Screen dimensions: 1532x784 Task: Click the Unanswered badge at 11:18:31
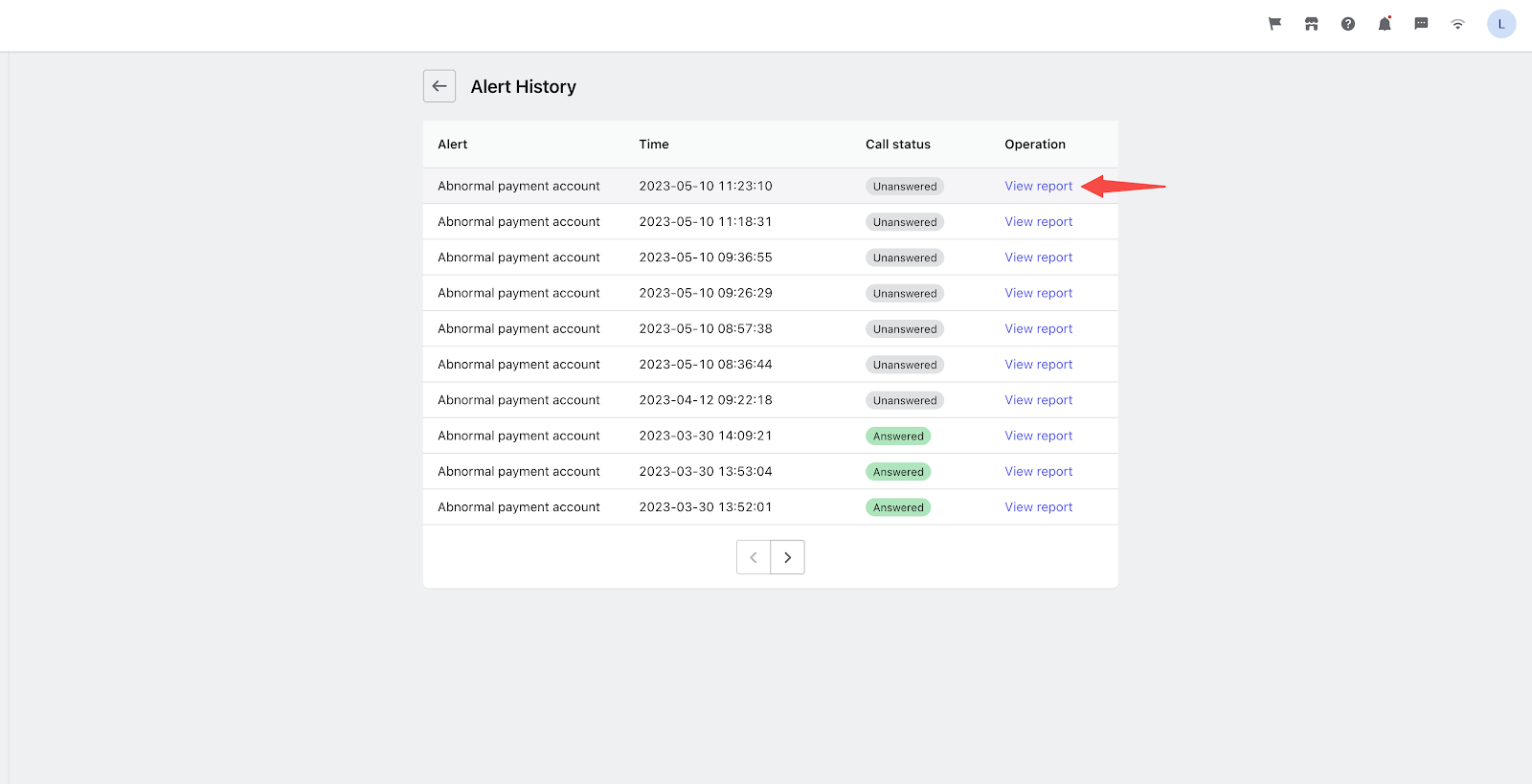(905, 222)
